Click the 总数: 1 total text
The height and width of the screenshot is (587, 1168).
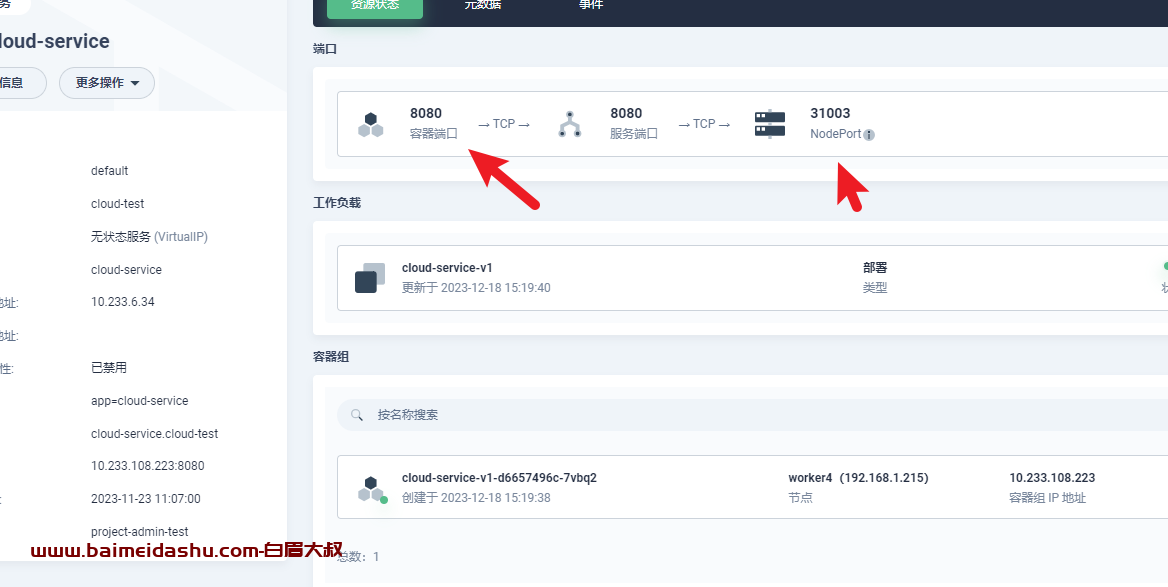pos(358,557)
